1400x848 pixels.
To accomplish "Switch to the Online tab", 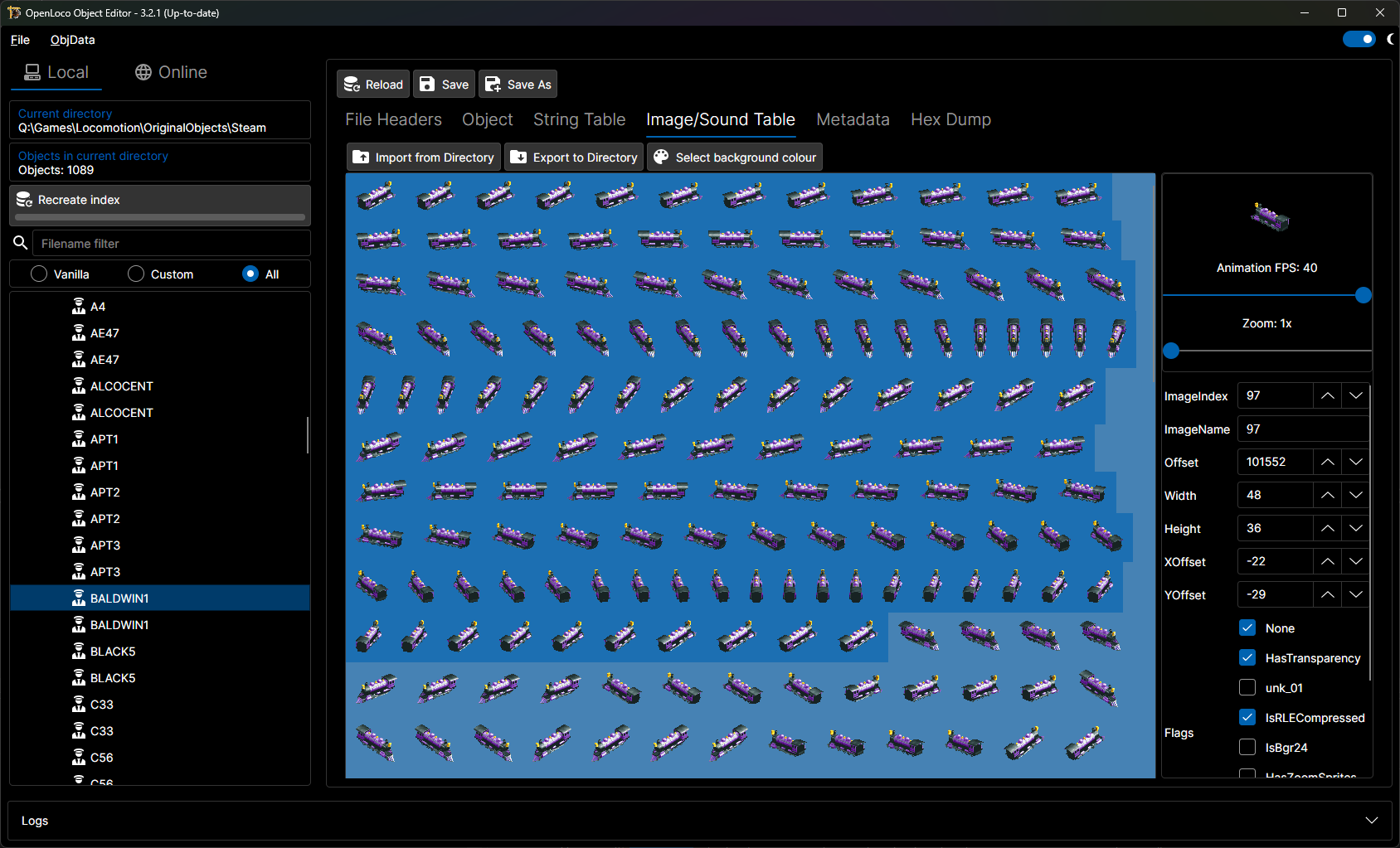I will [171, 72].
